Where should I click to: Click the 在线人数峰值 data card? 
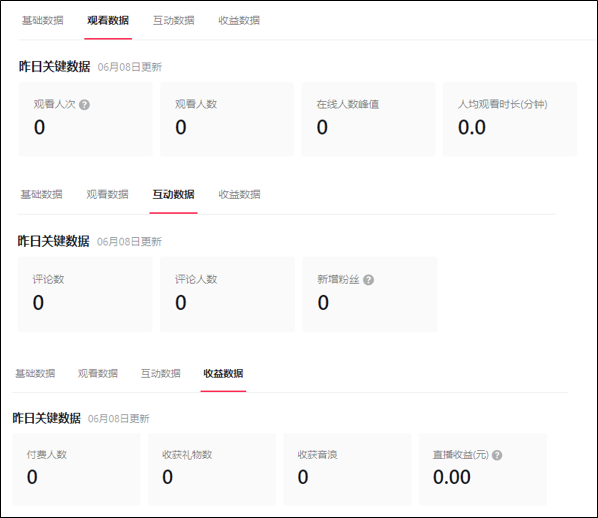(x=368, y=119)
